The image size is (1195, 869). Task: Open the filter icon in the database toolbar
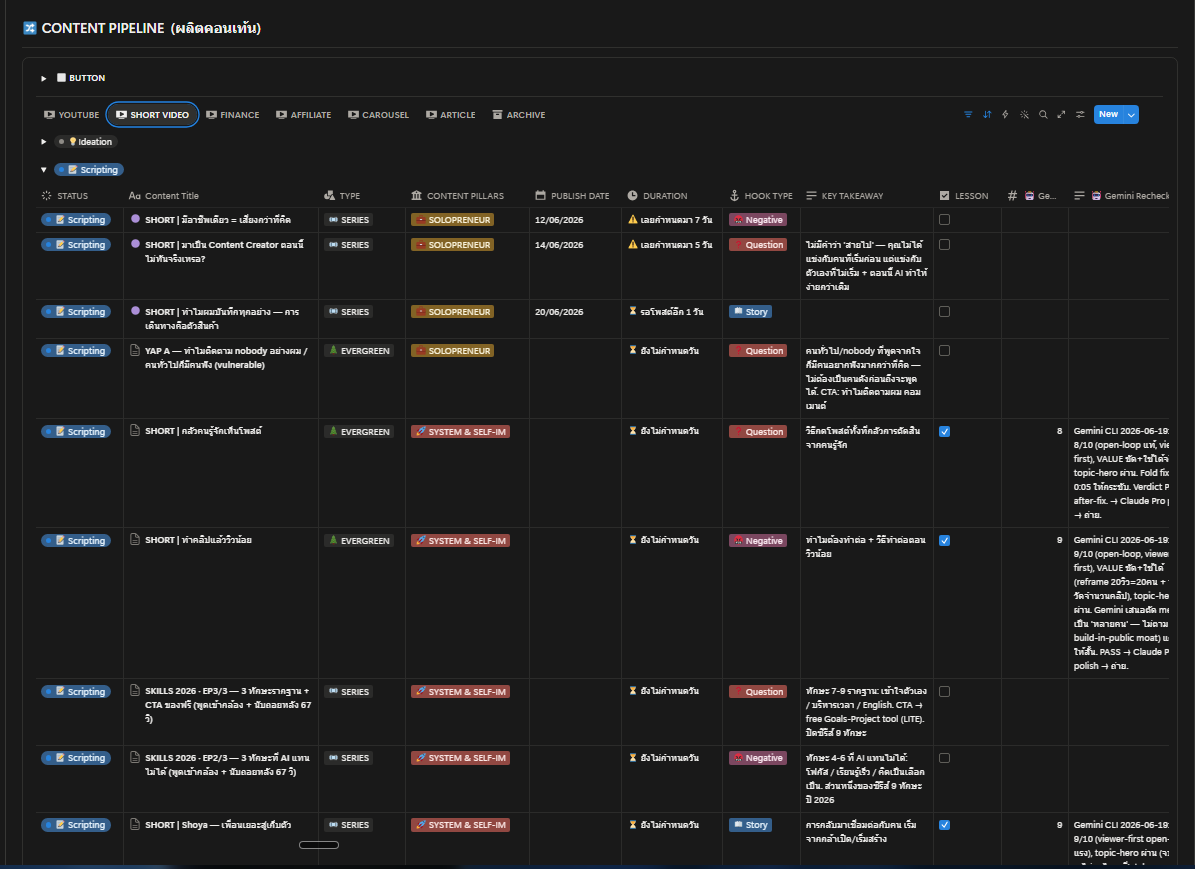pyautogui.click(x=968, y=114)
